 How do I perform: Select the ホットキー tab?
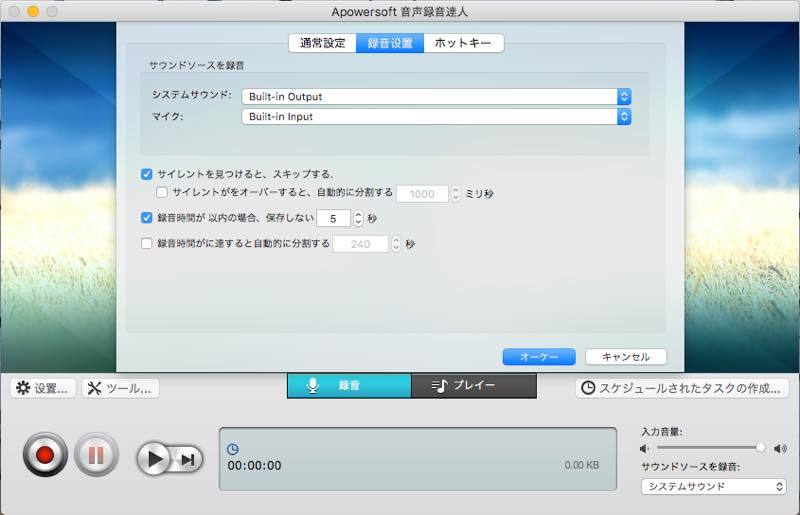point(463,43)
